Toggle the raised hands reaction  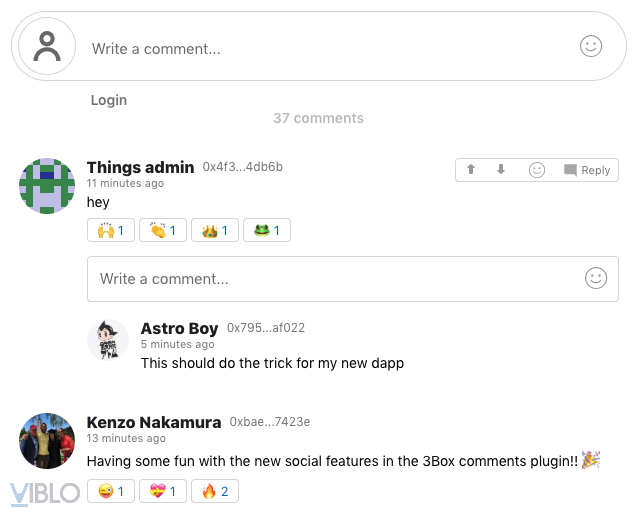pos(110,231)
